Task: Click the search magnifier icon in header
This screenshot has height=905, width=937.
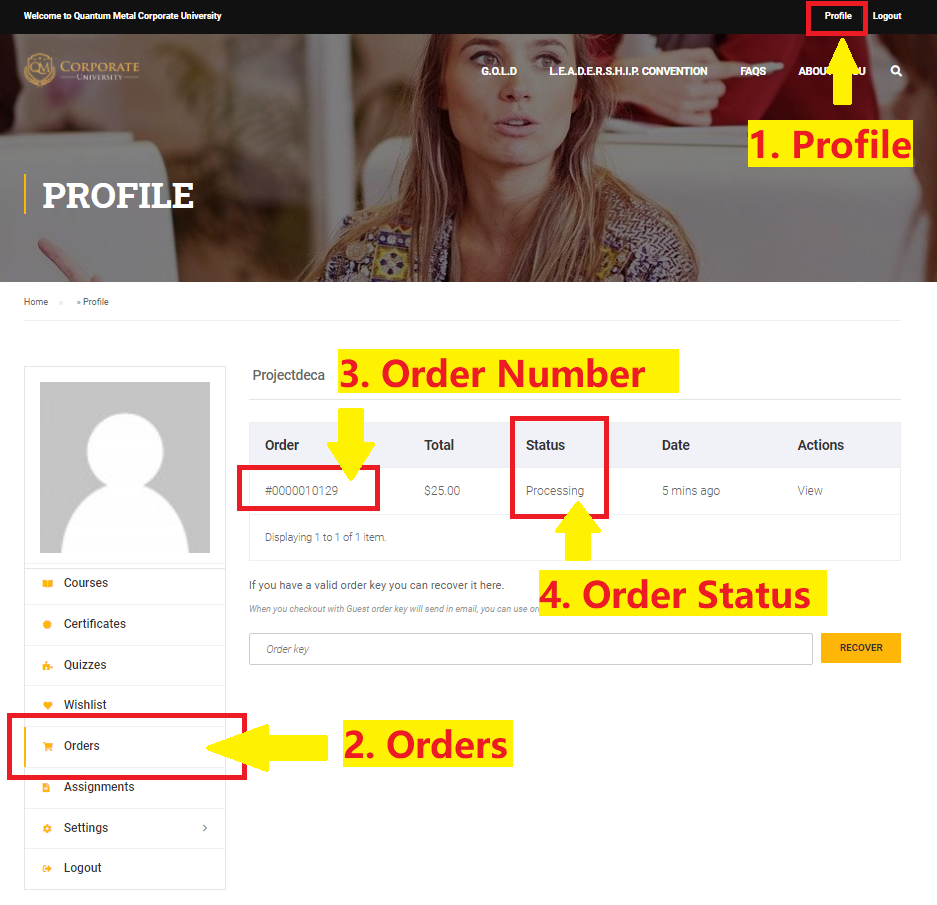Action: pos(896,71)
